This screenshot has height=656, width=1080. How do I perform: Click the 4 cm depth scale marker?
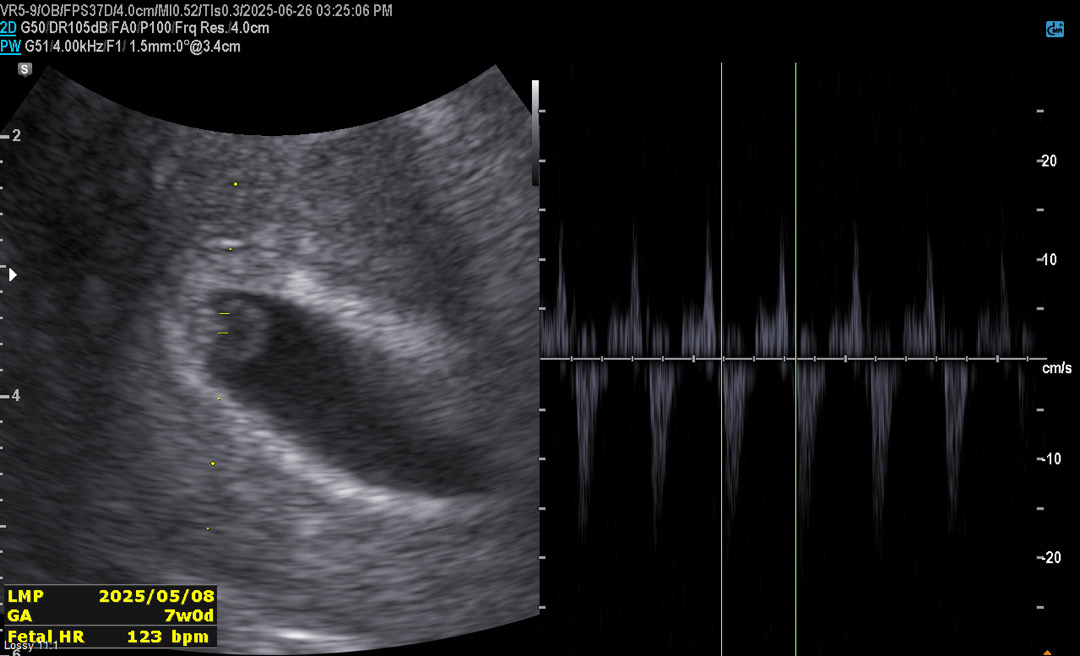coord(16,396)
